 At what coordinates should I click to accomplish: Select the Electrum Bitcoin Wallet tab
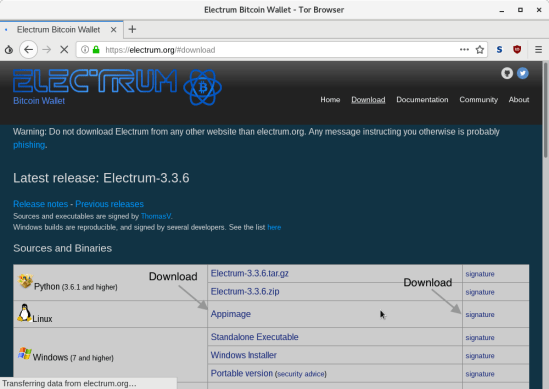[x=62, y=30]
